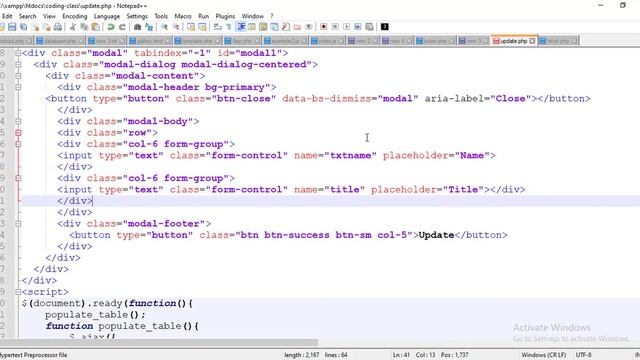The image size is (640, 360).
Task: Open the Settings menu
Action: pyautogui.click(x=137, y=16)
